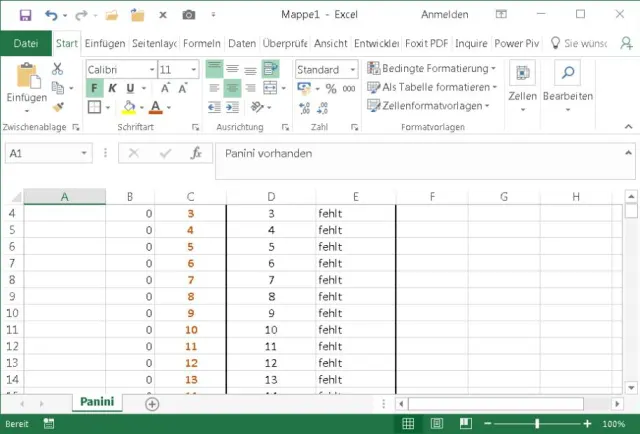Click the insert function fx icon
Image resolution: width=640 pixels, height=434 pixels.
point(197,154)
